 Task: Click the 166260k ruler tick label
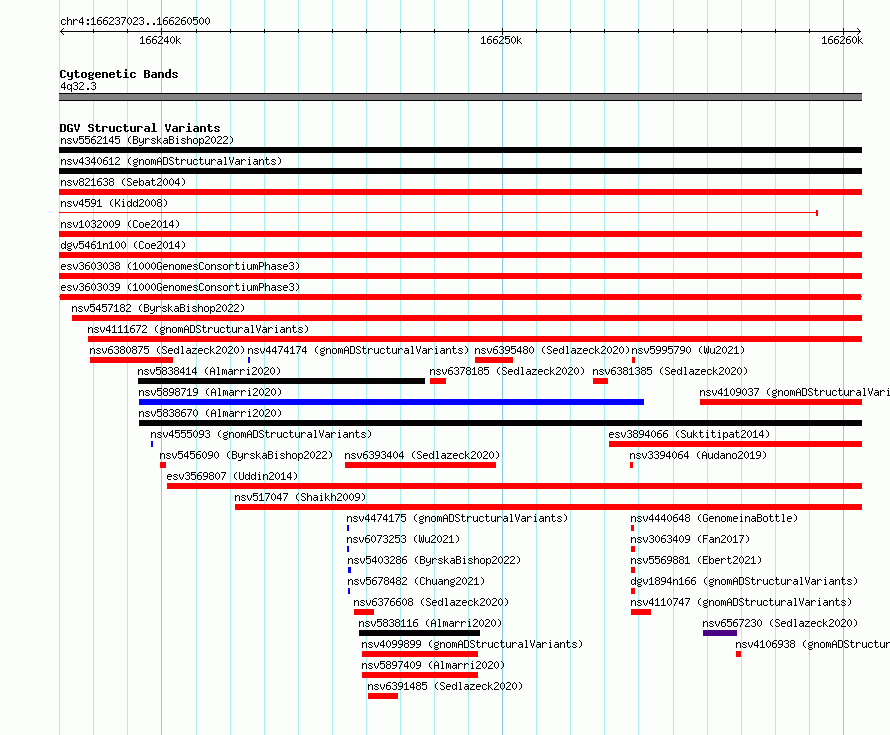pos(842,40)
